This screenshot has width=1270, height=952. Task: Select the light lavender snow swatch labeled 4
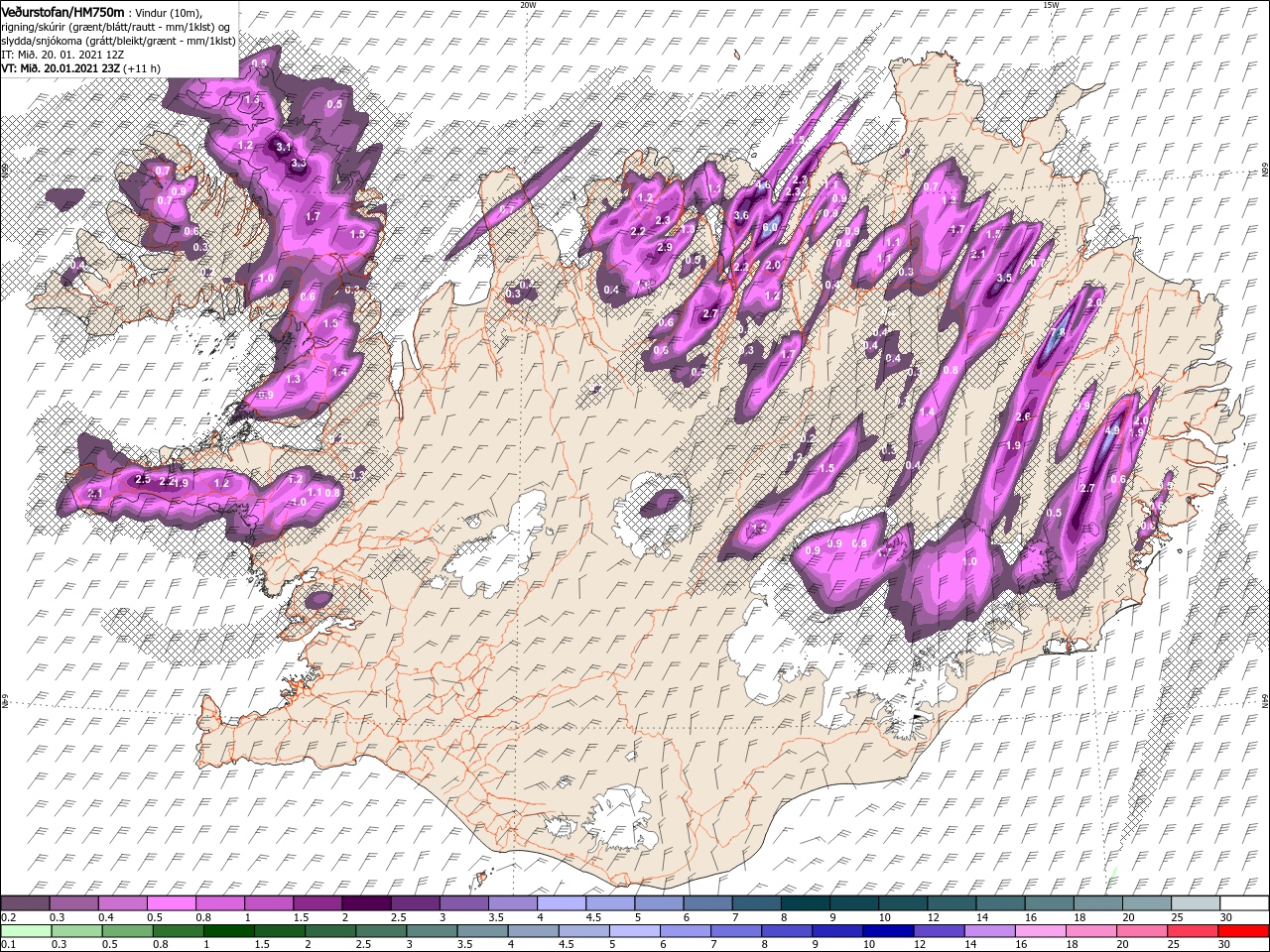(562, 903)
